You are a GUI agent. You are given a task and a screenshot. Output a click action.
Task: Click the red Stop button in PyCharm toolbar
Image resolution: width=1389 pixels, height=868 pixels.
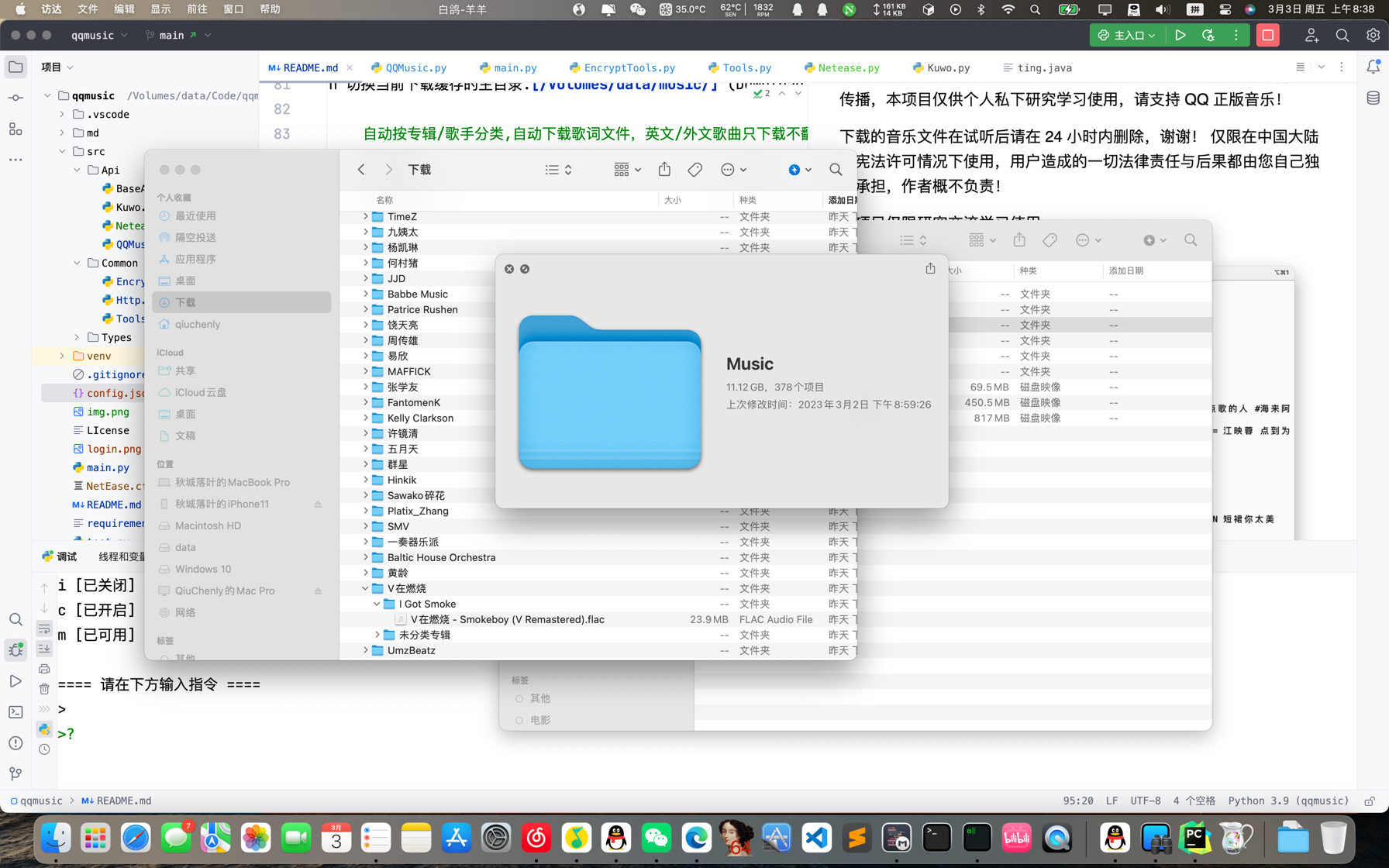click(x=1267, y=35)
